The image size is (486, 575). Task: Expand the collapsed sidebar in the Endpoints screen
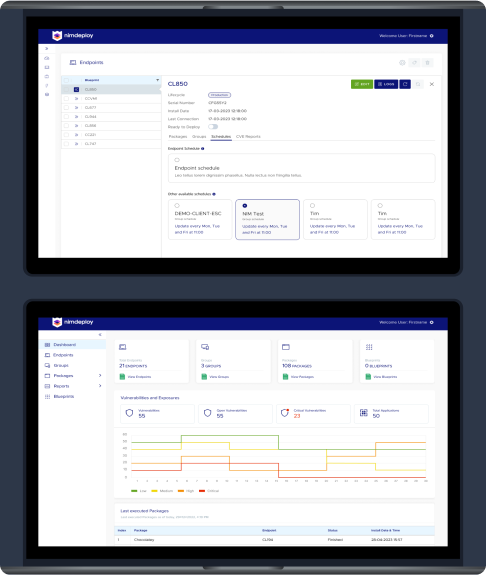coord(47,48)
